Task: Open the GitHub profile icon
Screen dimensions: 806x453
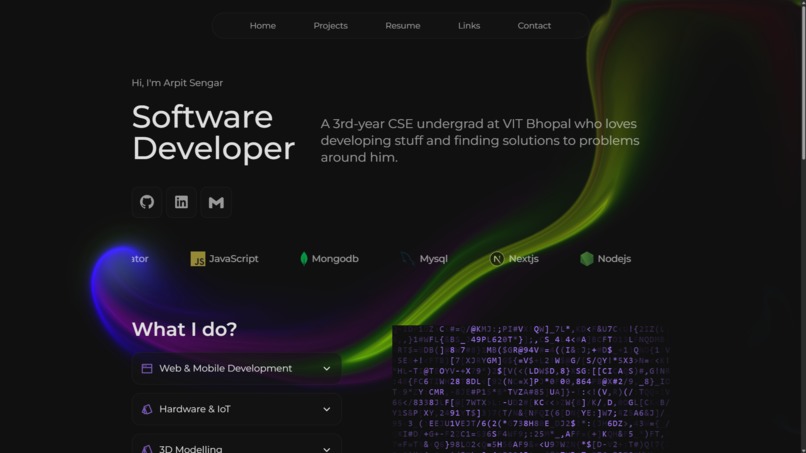Action: pos(147,202)
